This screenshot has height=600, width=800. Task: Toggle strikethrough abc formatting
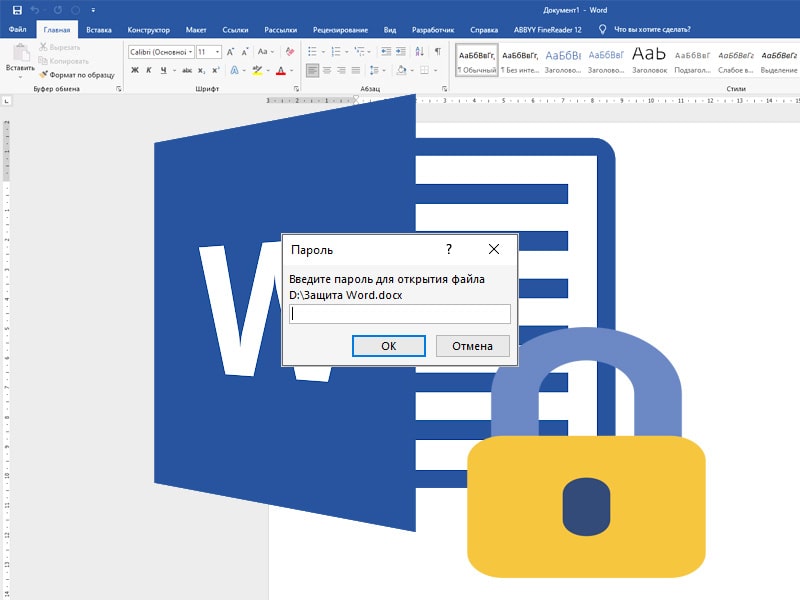click(x=187, y=70)
